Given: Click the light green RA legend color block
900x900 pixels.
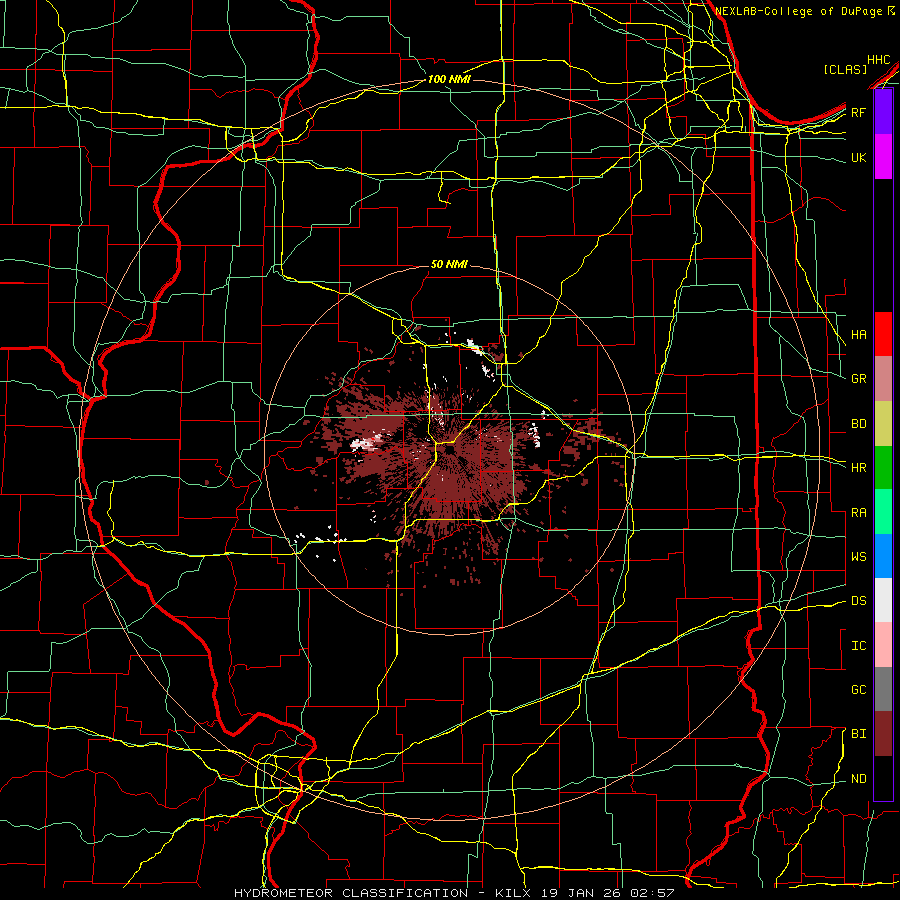Looking at the screenshot, I should tap(883, 512).
